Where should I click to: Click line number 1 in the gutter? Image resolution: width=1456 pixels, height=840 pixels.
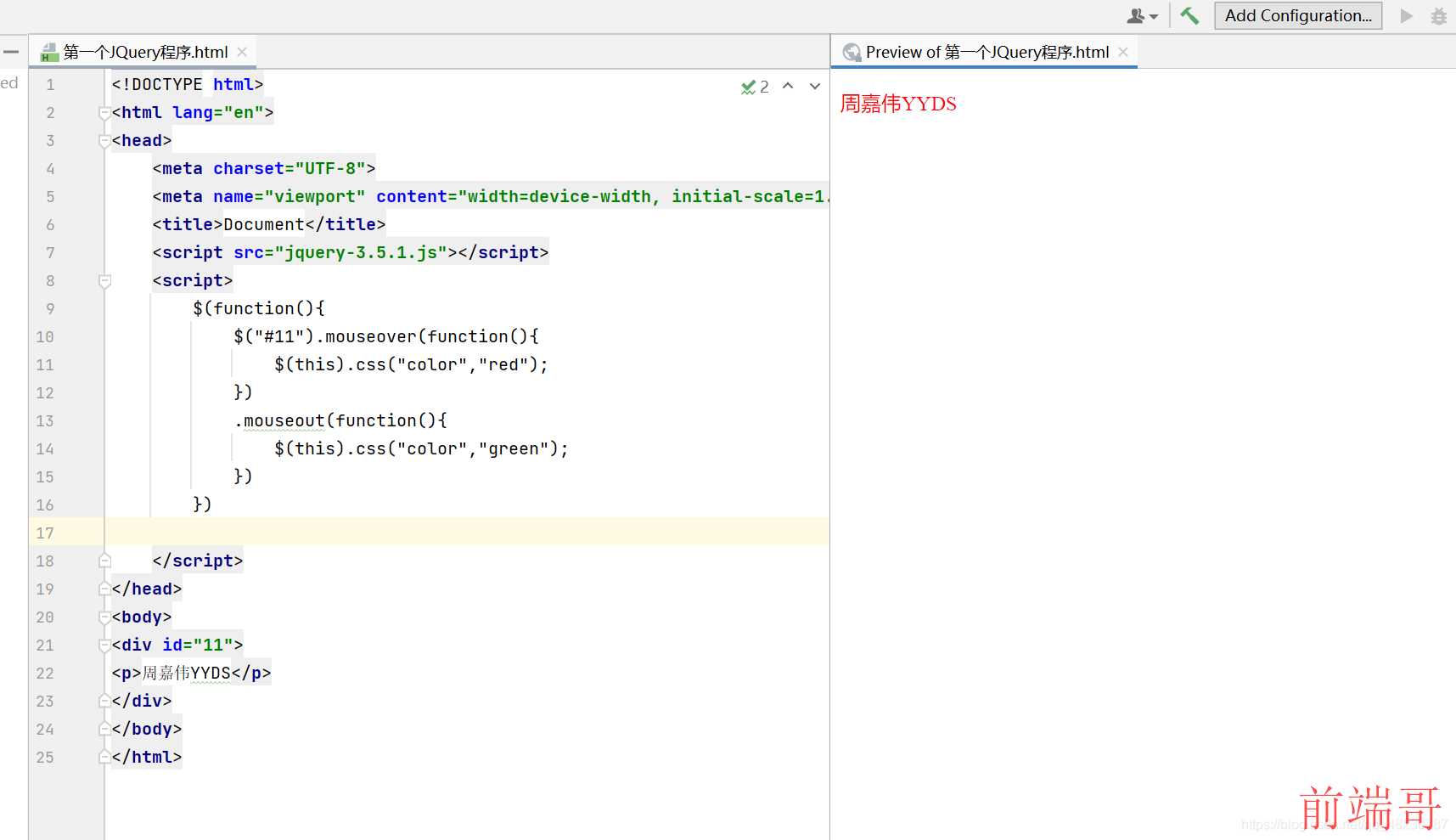50,84
